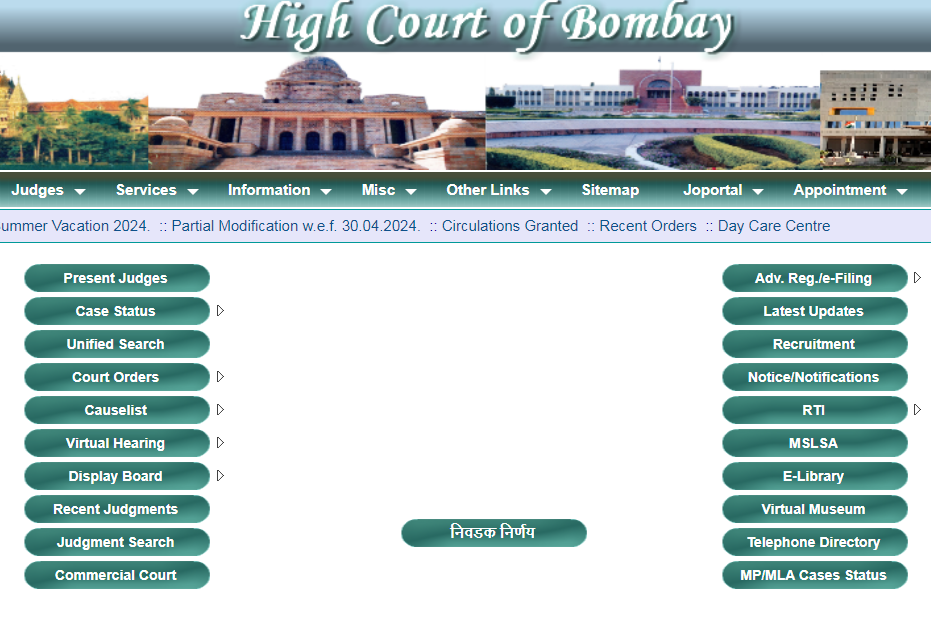Click the RTI button
The width and height of the screenshot is (942, 634).
[x=815, y=410]
